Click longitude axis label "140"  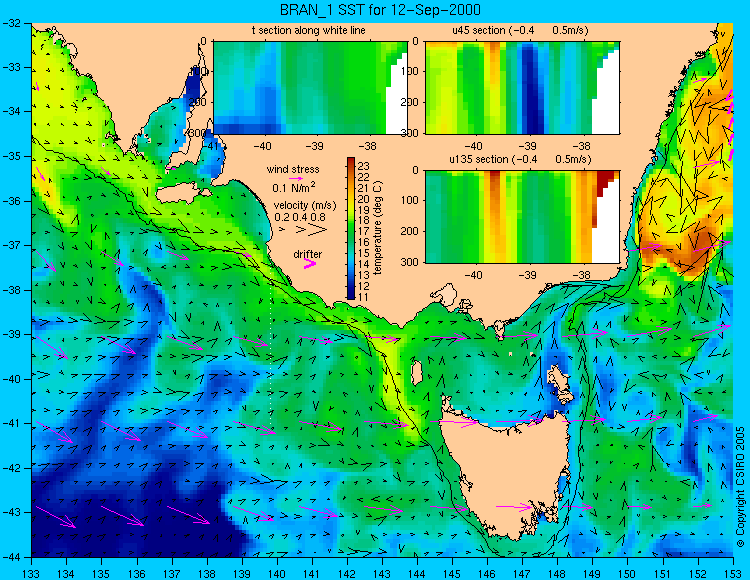277,573
